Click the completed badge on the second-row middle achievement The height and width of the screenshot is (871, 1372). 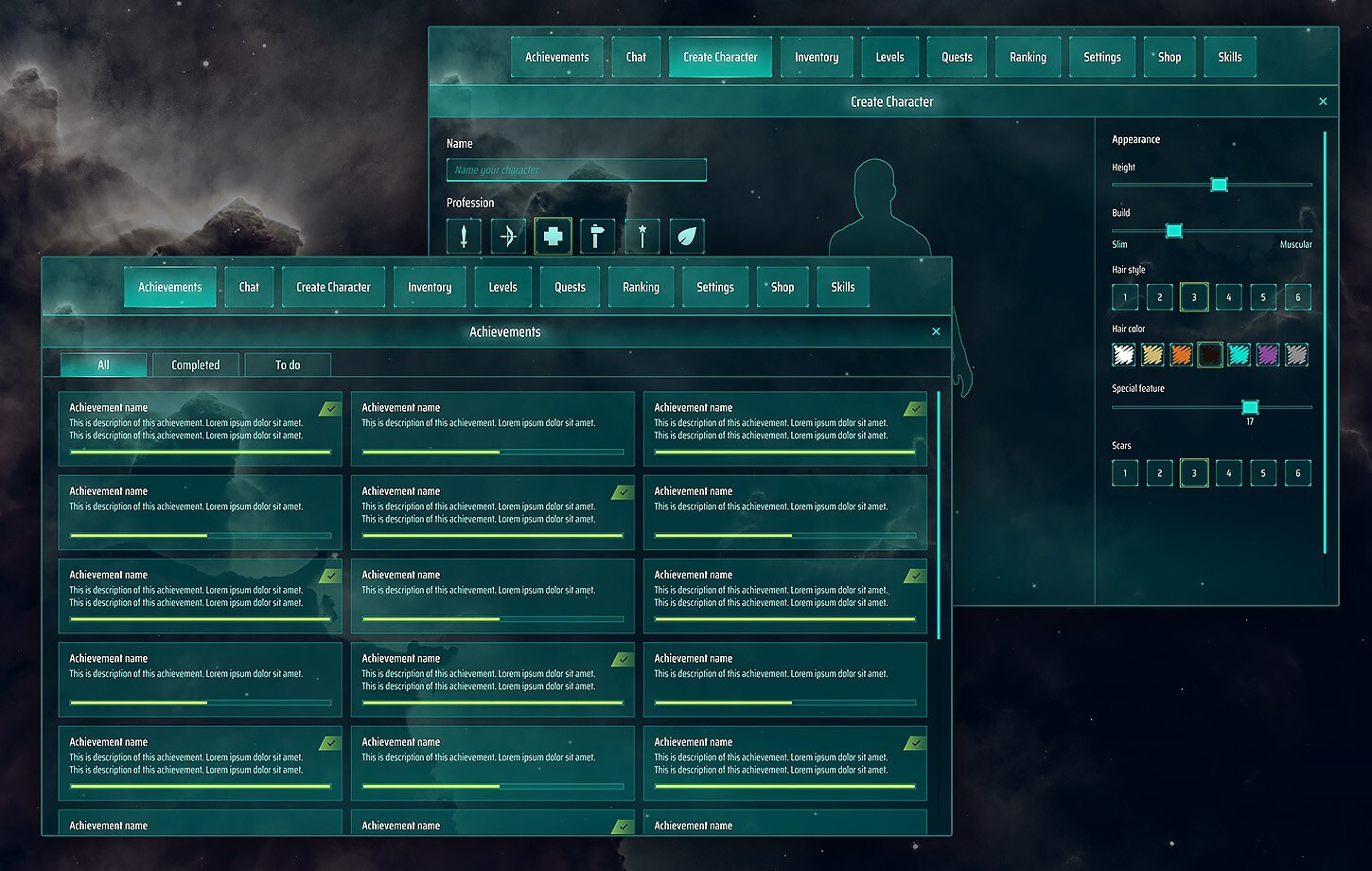pyautogui.click(x=622, y=492)
